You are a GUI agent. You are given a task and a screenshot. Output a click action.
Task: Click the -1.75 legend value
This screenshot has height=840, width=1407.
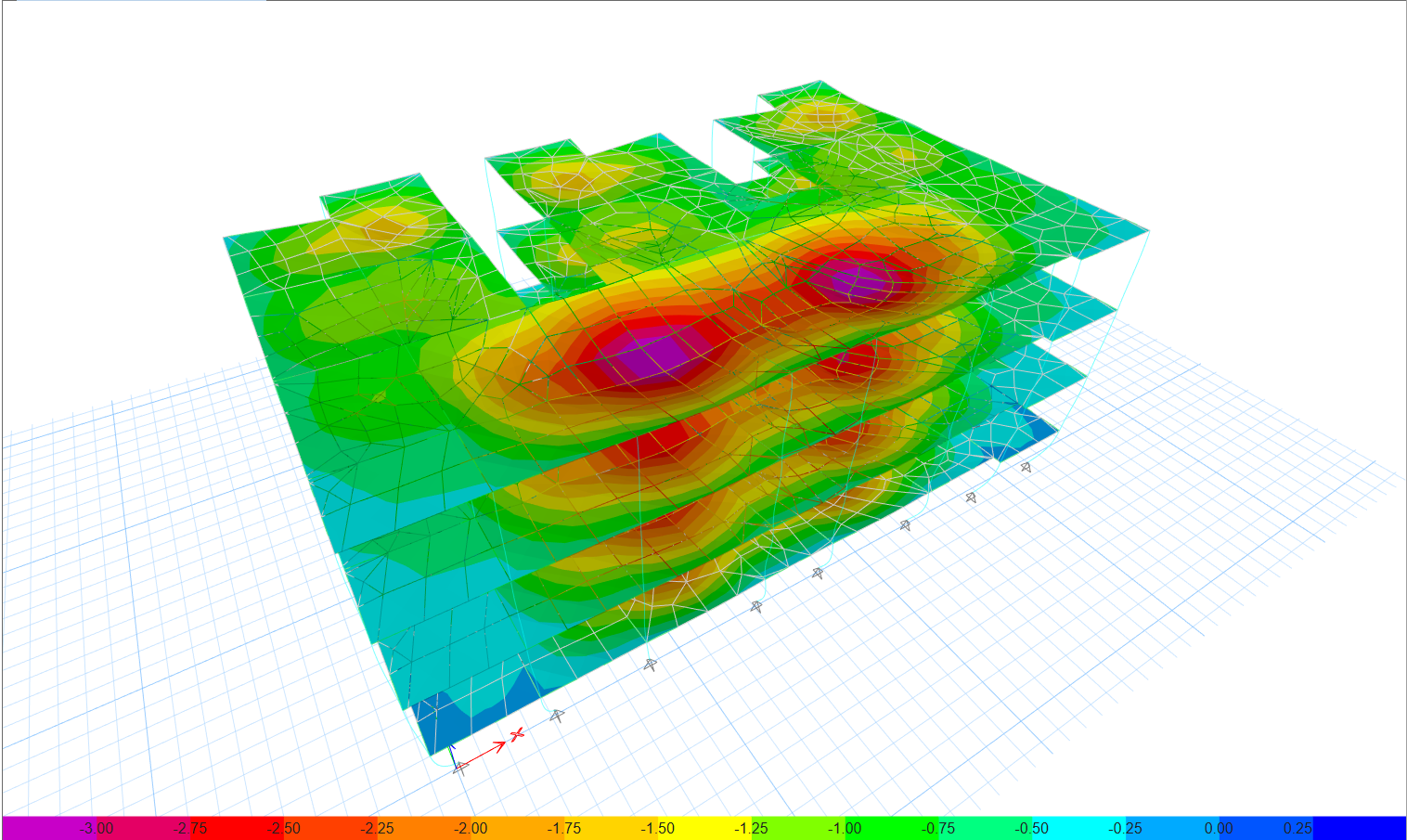coord(564,828)
